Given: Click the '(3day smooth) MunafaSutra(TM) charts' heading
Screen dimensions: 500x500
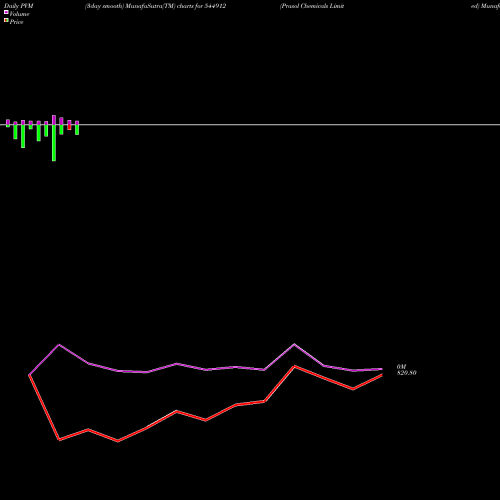Looking at the screenshot, I should pos(155,6).
